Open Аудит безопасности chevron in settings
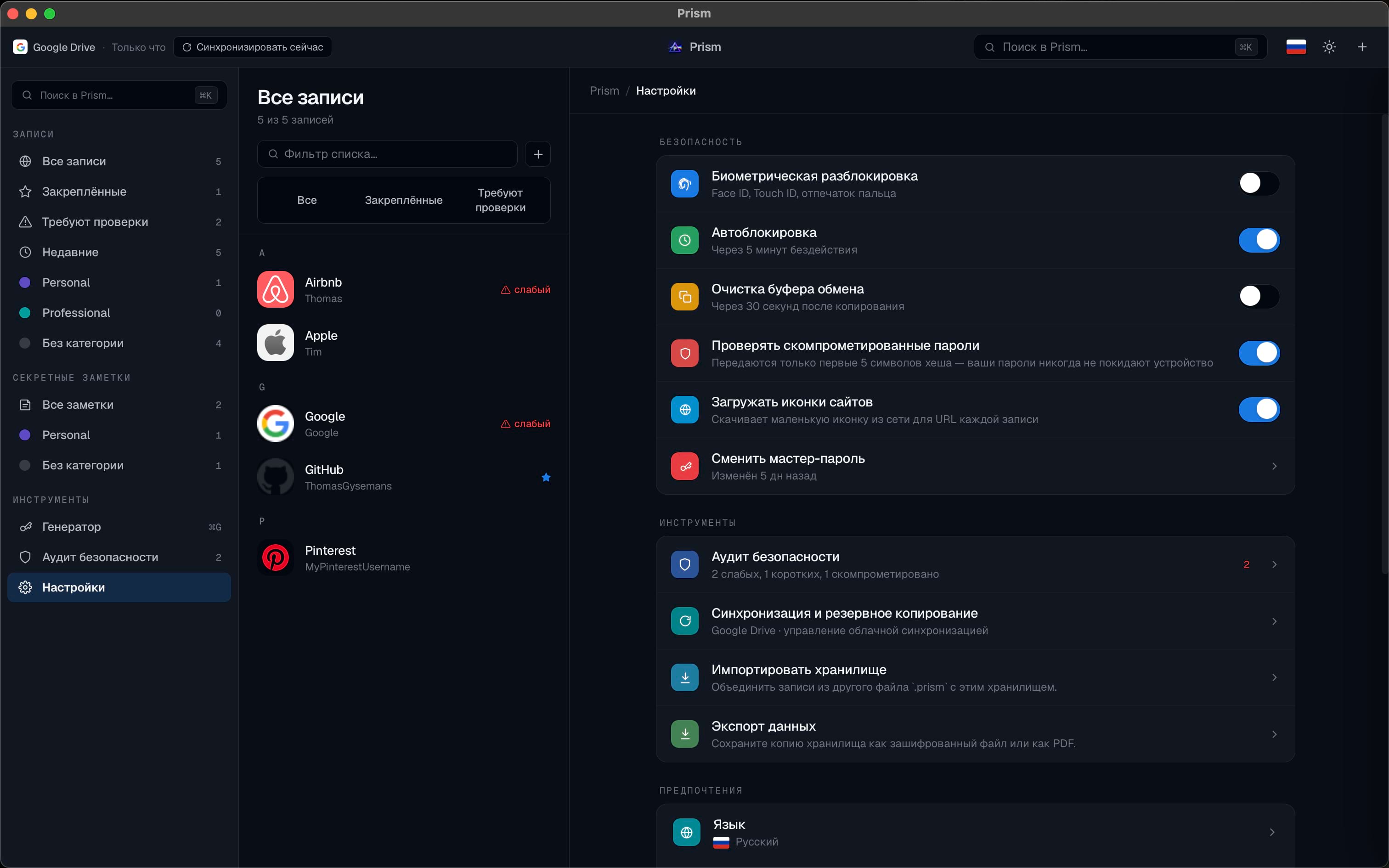 click(1274, 564)
